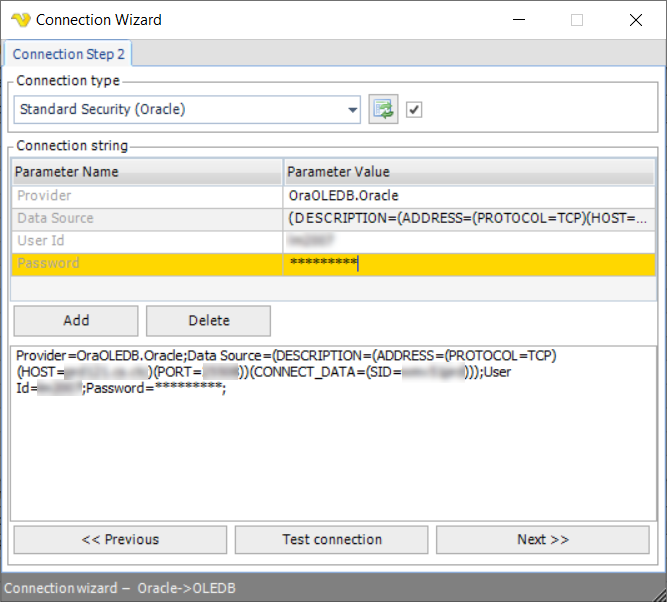Go back with << Previous button
Image resolution: width=667 pixels, height=602 pixels.
[x=120, y=539]
